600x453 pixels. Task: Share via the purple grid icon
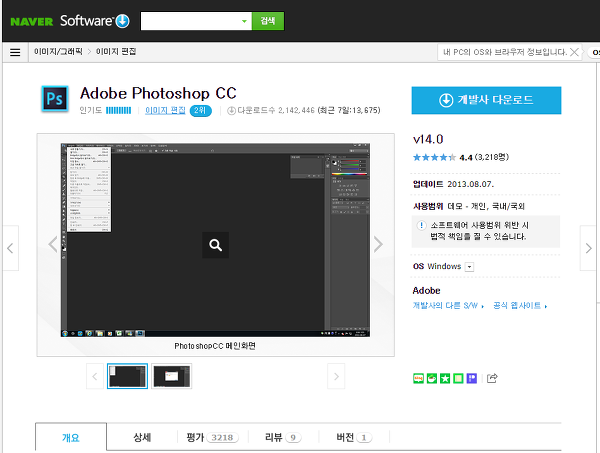coord(472,378)
